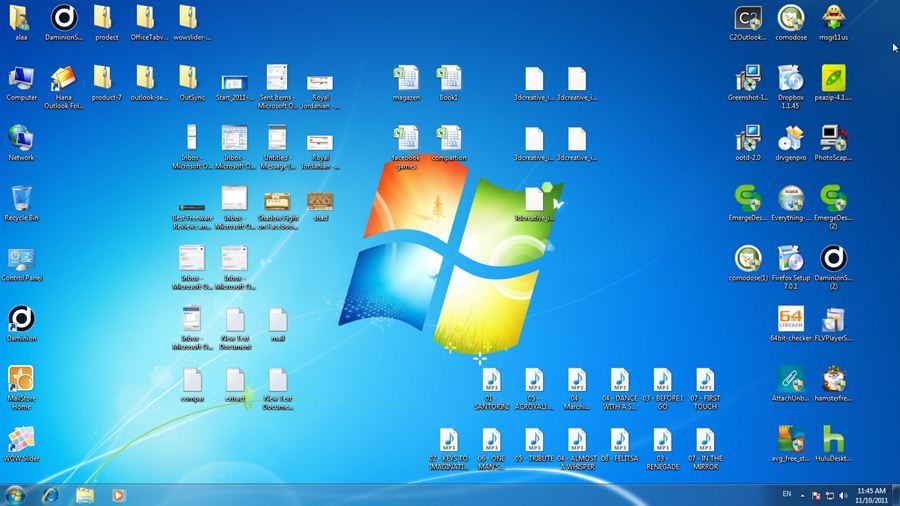Click the 64bit-checker desktop icon
Image resolution: width=900 pixels, height=506 pixels.
tap(790, 320)
